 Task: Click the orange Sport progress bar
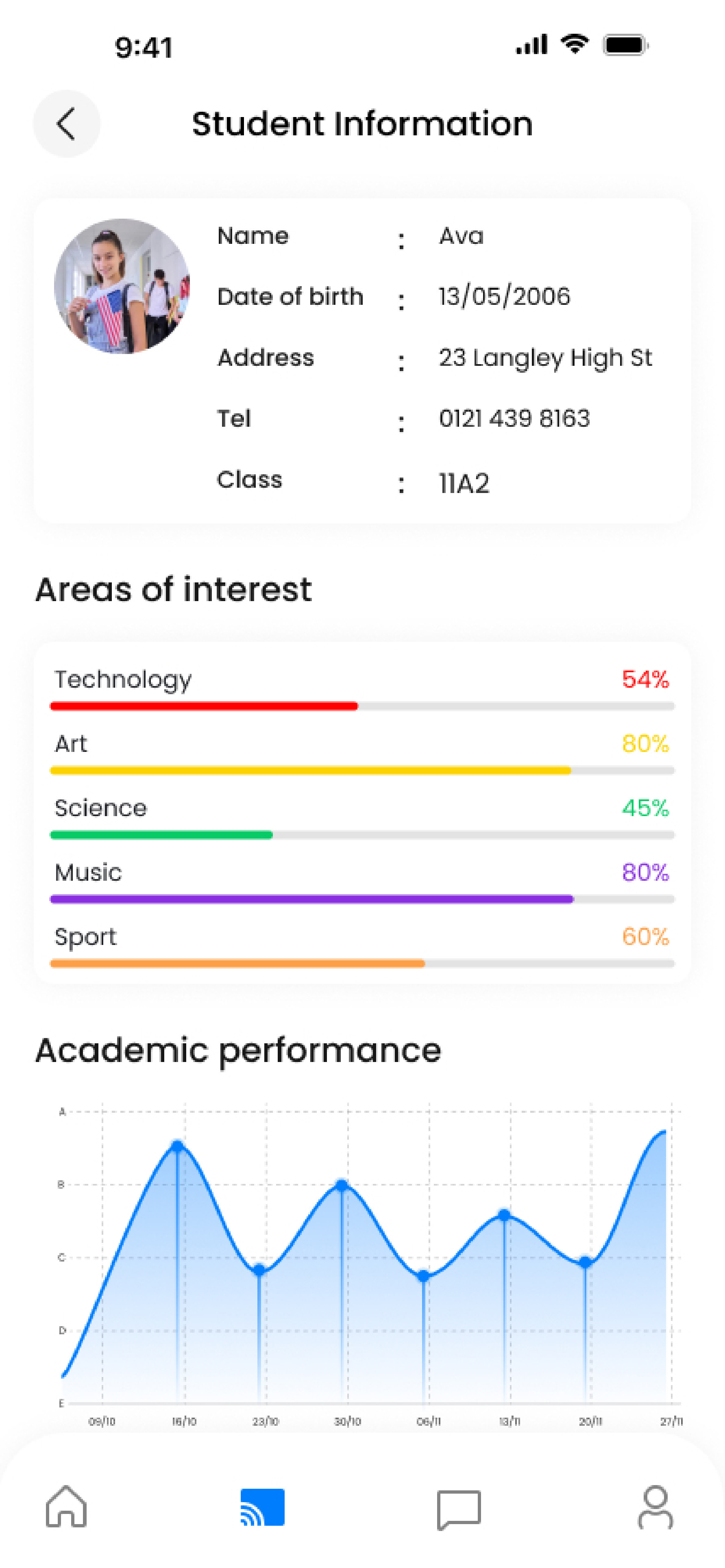point(237,964)
